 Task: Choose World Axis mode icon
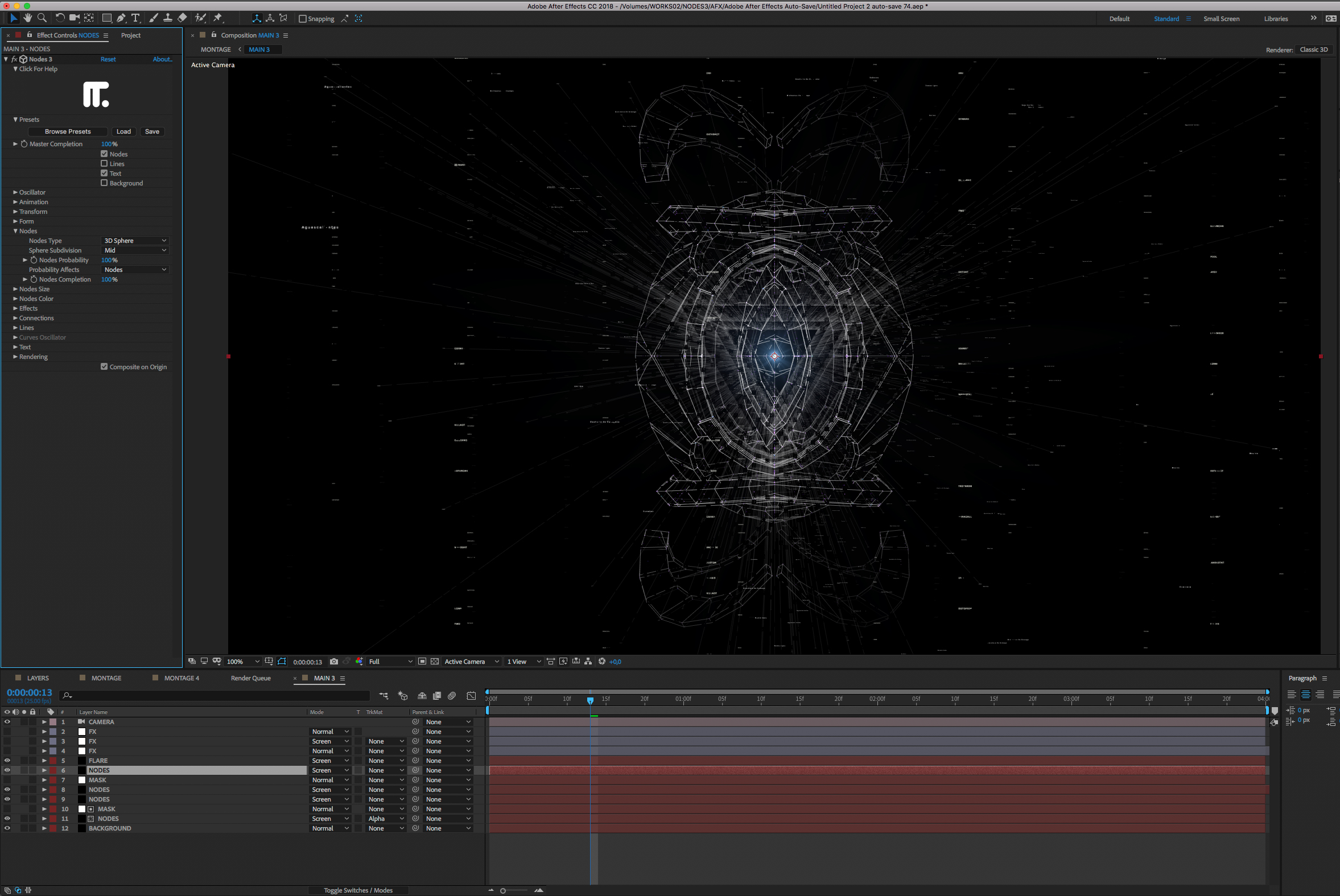pyautogui.click(x=270, y=18)
